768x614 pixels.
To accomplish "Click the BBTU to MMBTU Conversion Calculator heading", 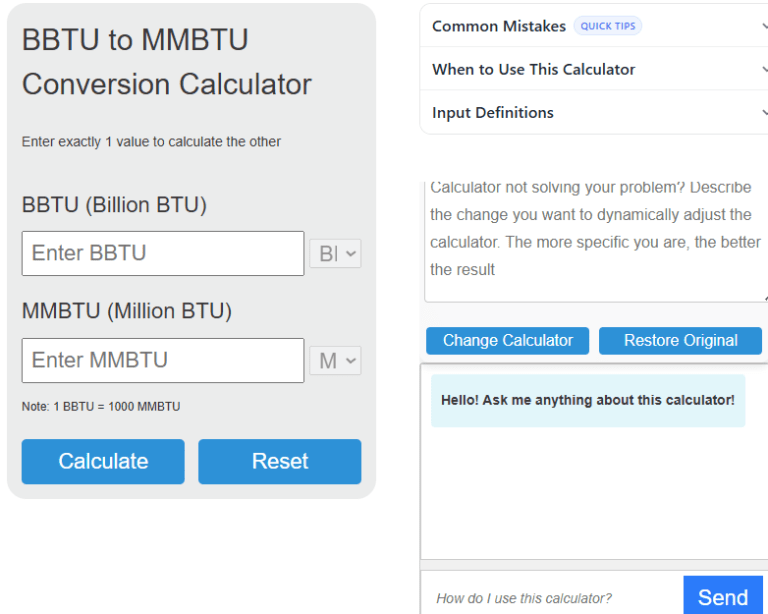I will pos(167,62).
